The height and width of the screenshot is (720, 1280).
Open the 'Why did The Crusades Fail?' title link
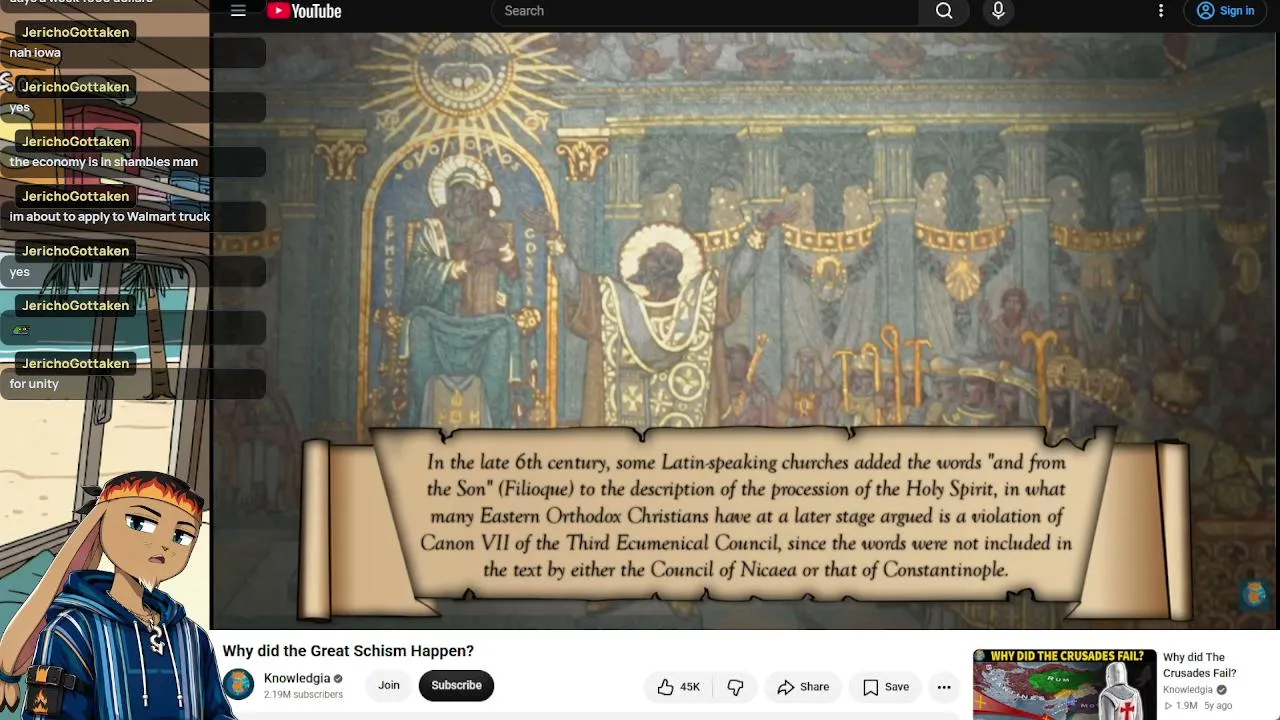(1200, 665)
